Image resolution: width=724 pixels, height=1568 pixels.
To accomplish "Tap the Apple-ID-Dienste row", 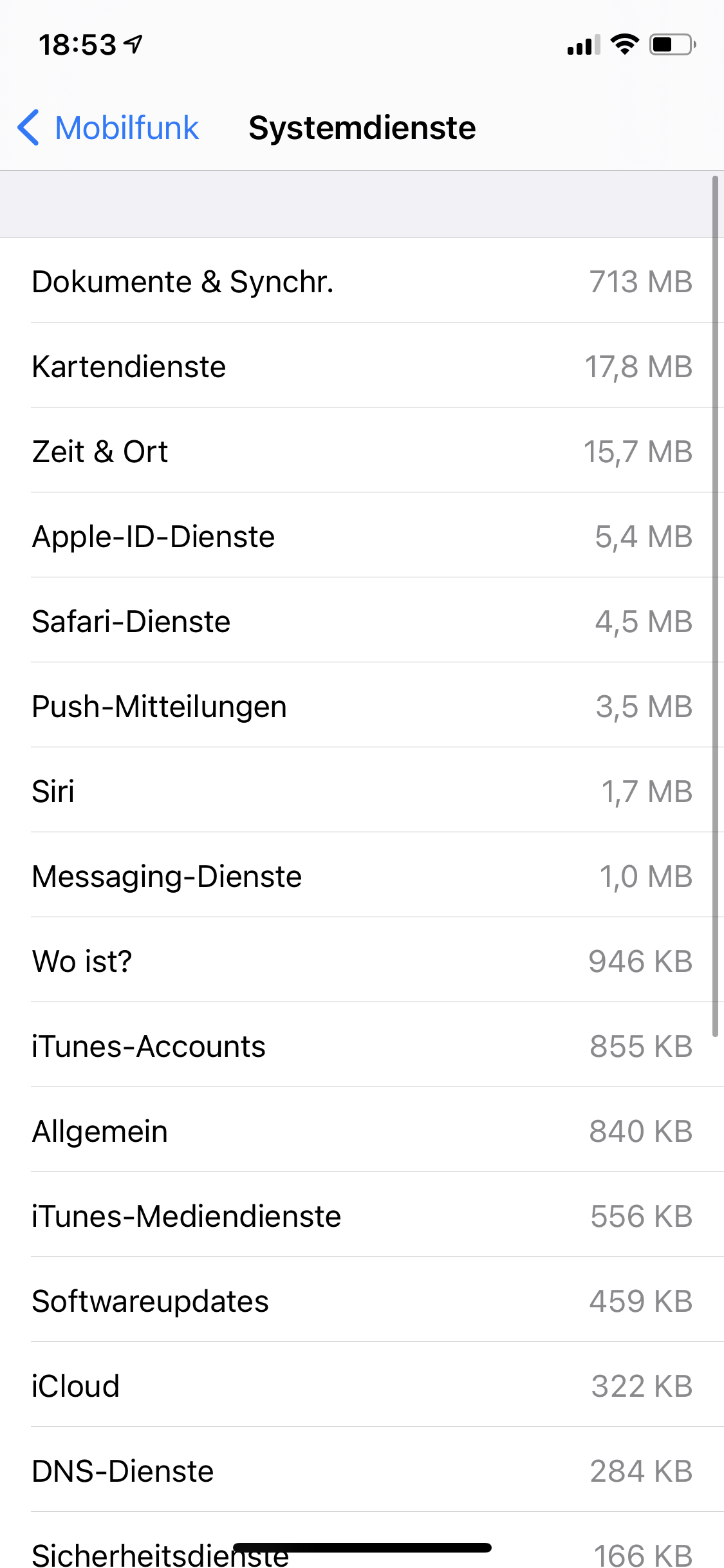I will (x=362, y=536).
